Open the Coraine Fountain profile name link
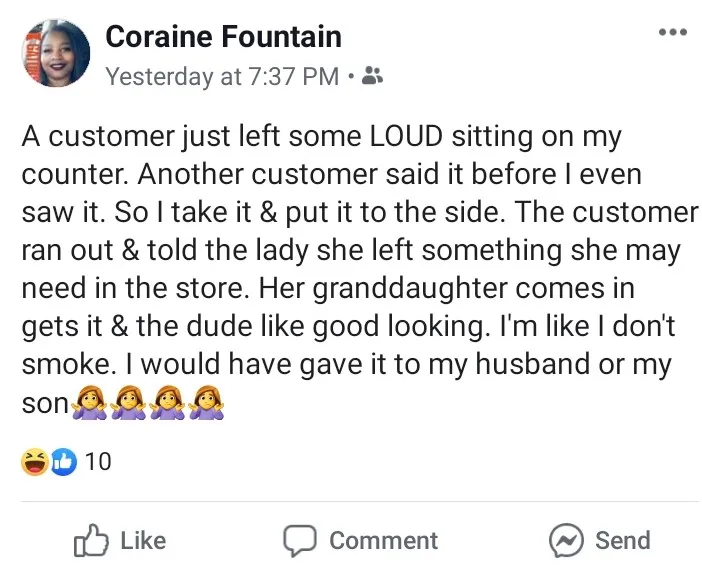Screen dimensions: 702x574 pos(223,37)
